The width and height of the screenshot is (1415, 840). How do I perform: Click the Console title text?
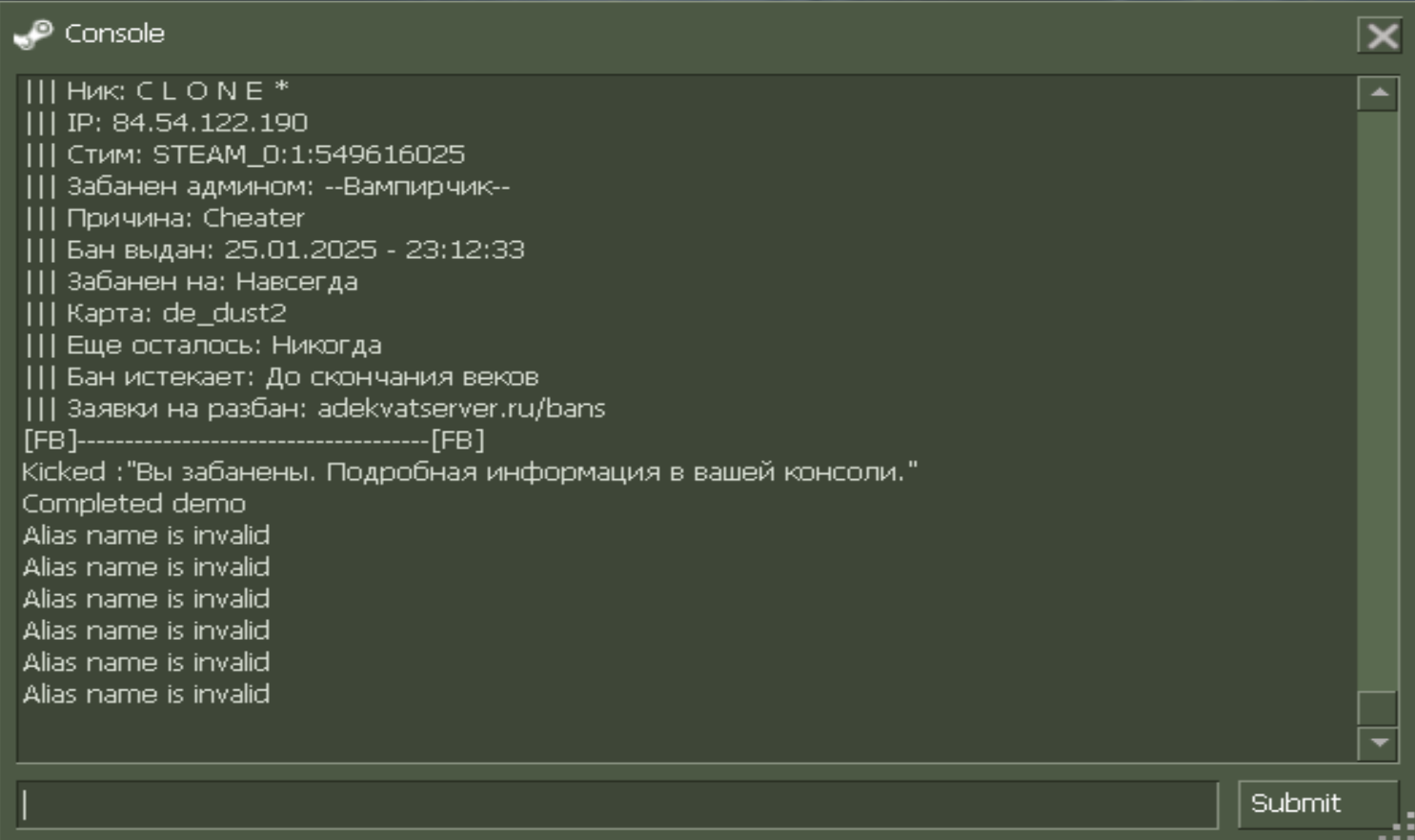point(114,33)
